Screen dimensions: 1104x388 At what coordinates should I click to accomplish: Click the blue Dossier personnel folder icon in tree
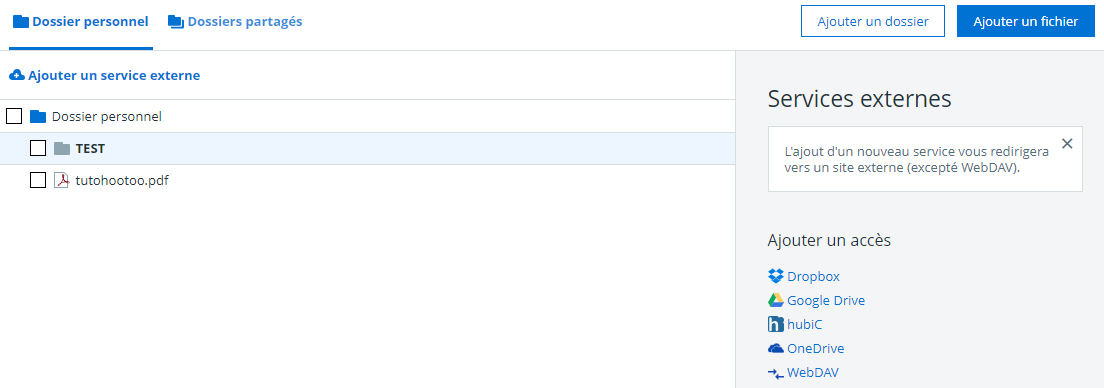(x=38, y=116)
